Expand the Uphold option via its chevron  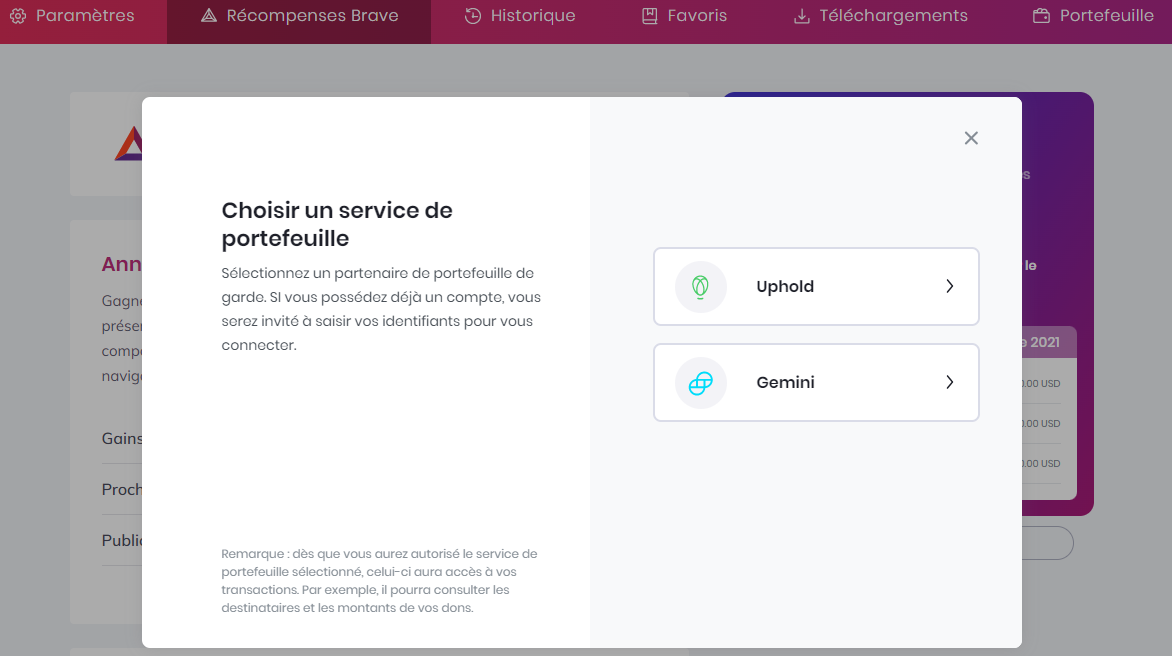click(950, 287)
